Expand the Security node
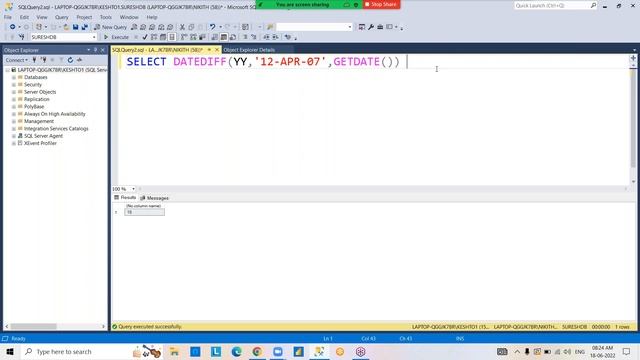 [x=14, y=84]
